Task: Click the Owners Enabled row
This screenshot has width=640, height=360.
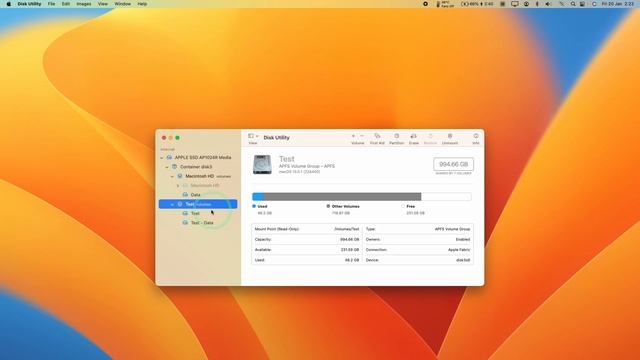Action: coord(418,239)
